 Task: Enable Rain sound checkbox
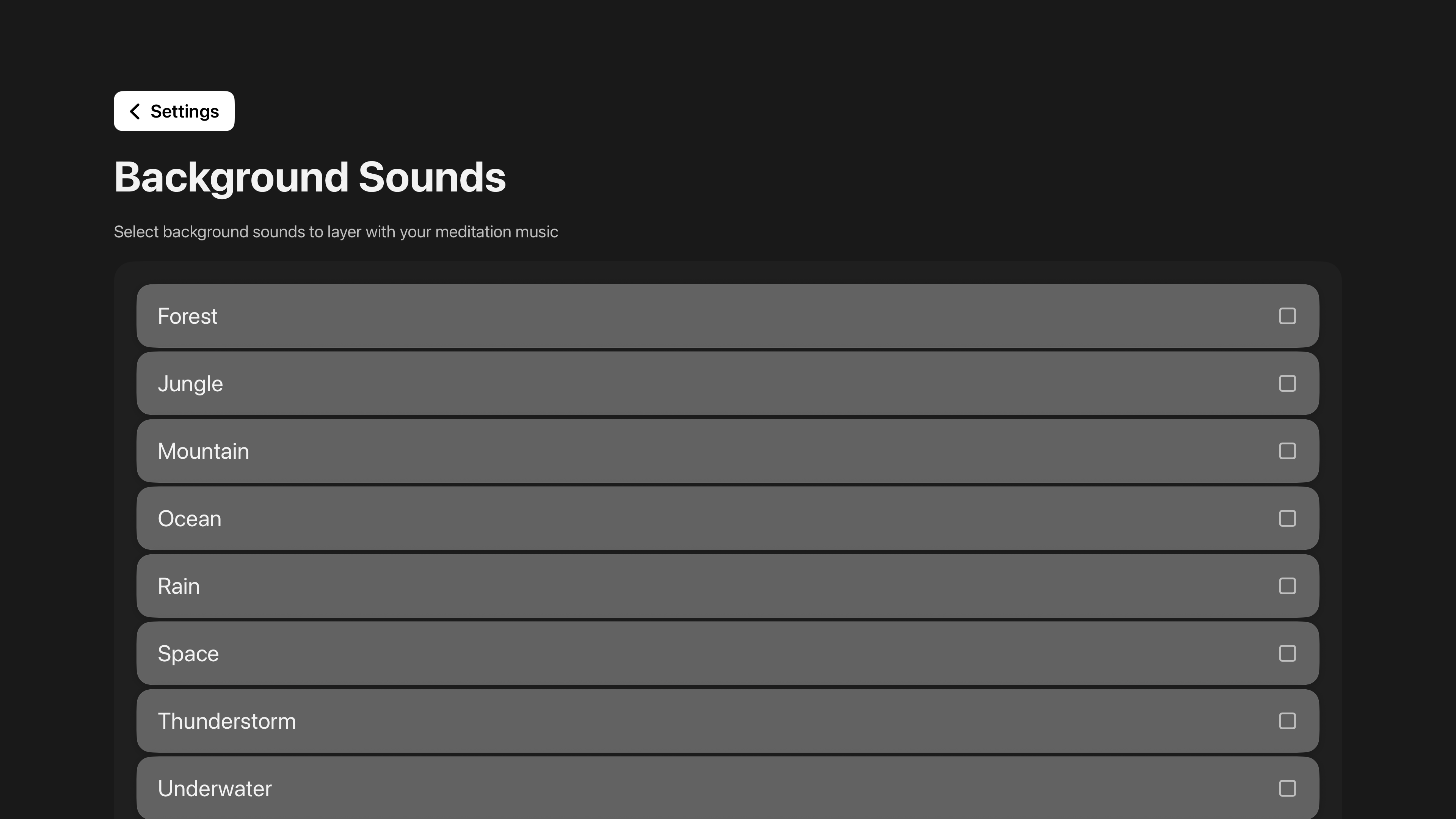click(1287, 586)
